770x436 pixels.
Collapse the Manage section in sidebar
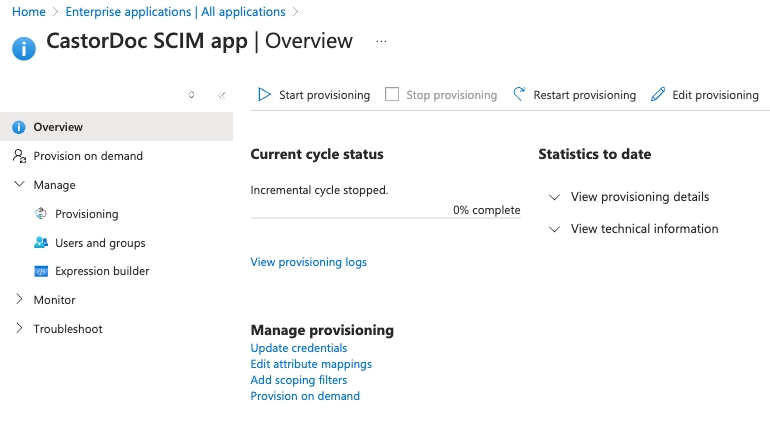tap(19, 185)
